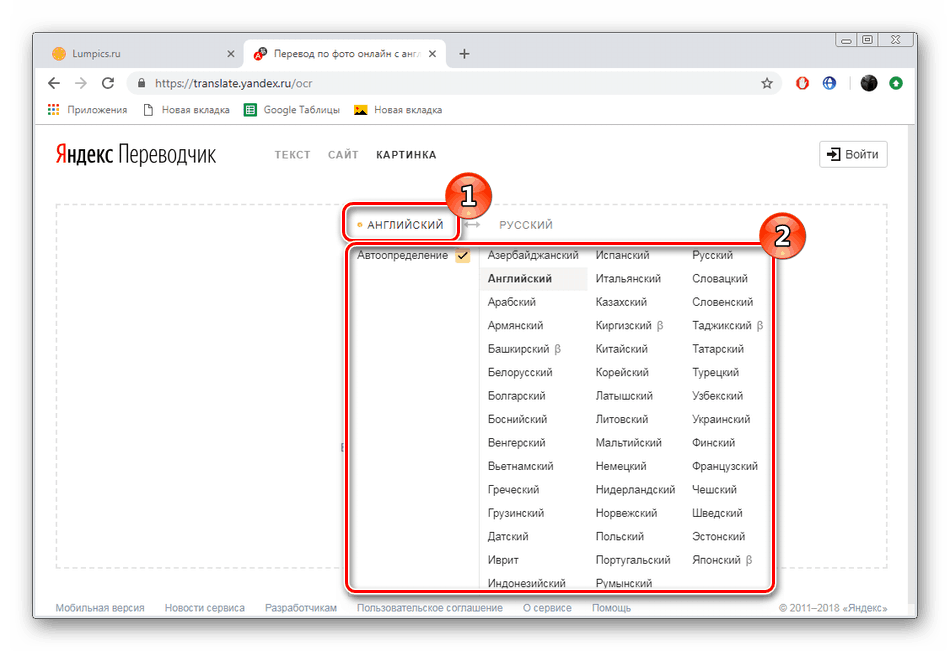Open the Google Таблицы bookmark
Viewport: 950px width, 651px height.
291,110
